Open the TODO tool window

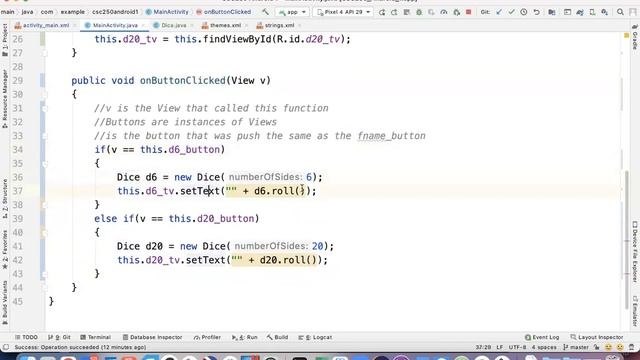pyautogui.click(x=26, y=337)
